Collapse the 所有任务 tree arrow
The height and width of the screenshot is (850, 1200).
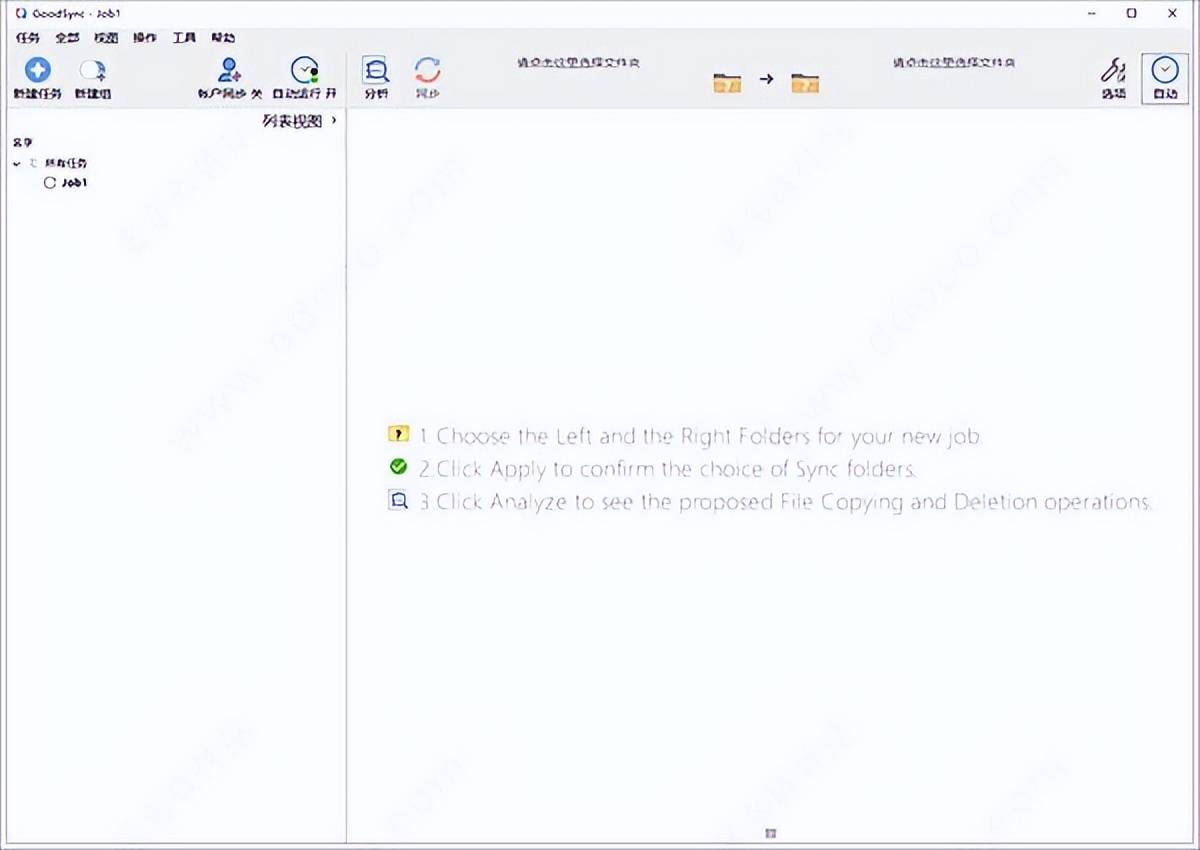[17, 163]
